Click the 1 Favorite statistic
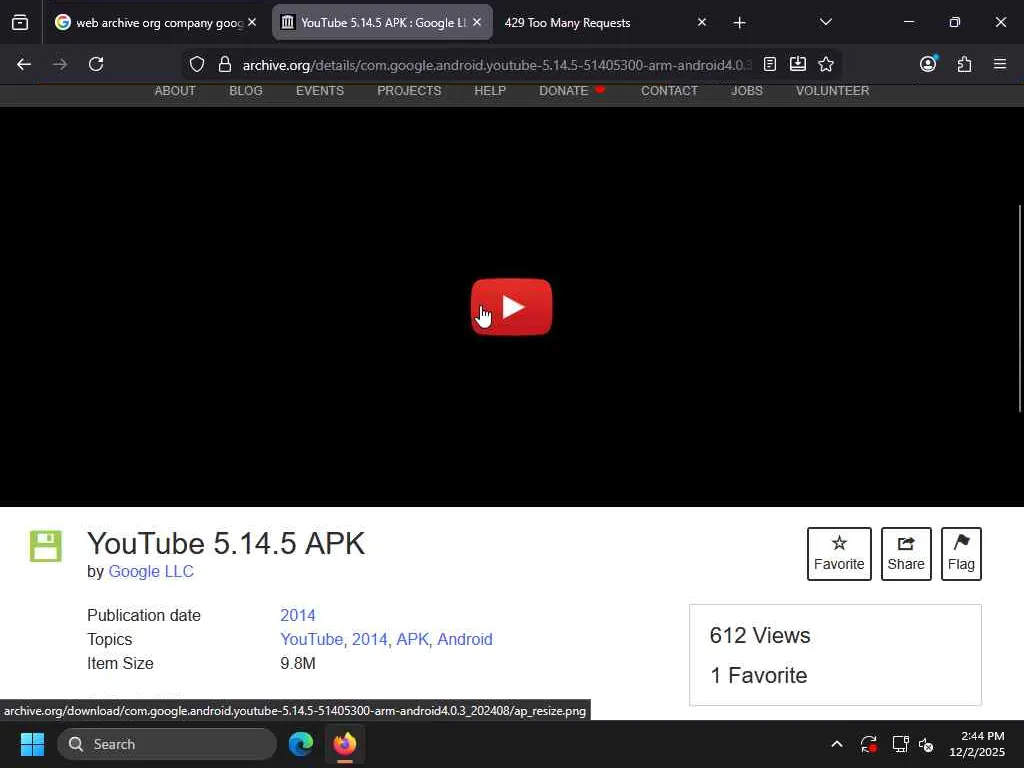The image size is (1024, 768). click(x=759, y=675)
